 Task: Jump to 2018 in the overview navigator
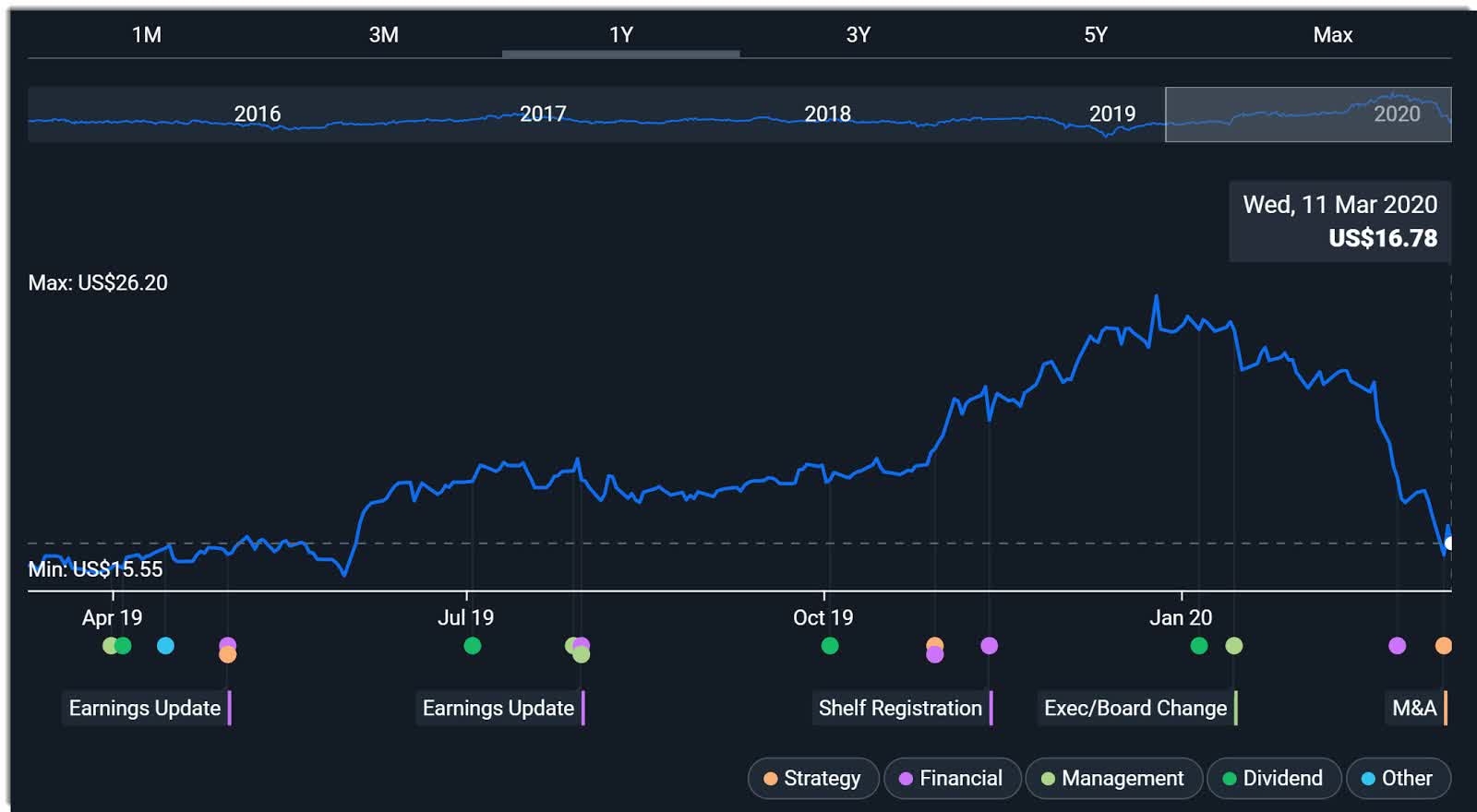tap(827, 114)
